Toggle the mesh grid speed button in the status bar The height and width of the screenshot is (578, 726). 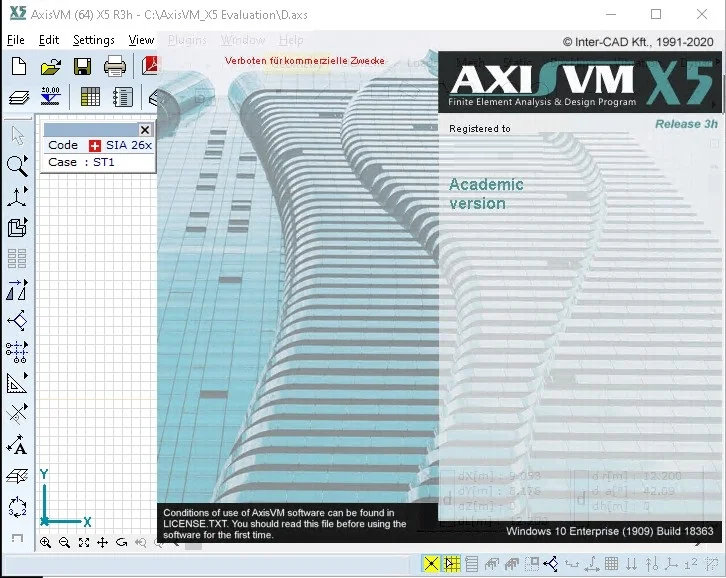tap(611, 563)
